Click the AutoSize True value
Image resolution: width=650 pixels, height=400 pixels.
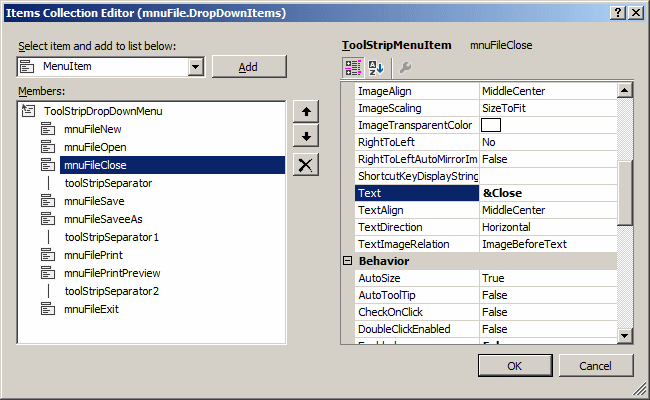[x=493, y=278]
